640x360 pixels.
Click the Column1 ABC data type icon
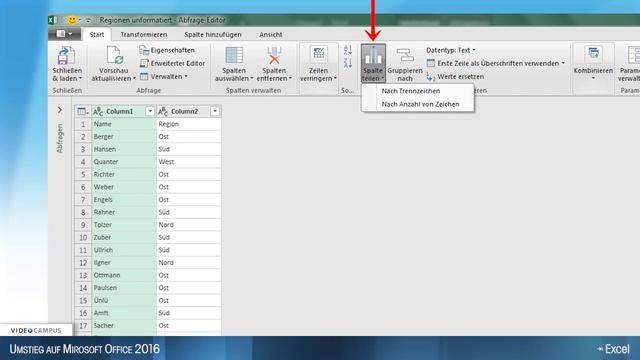(98, 111)
